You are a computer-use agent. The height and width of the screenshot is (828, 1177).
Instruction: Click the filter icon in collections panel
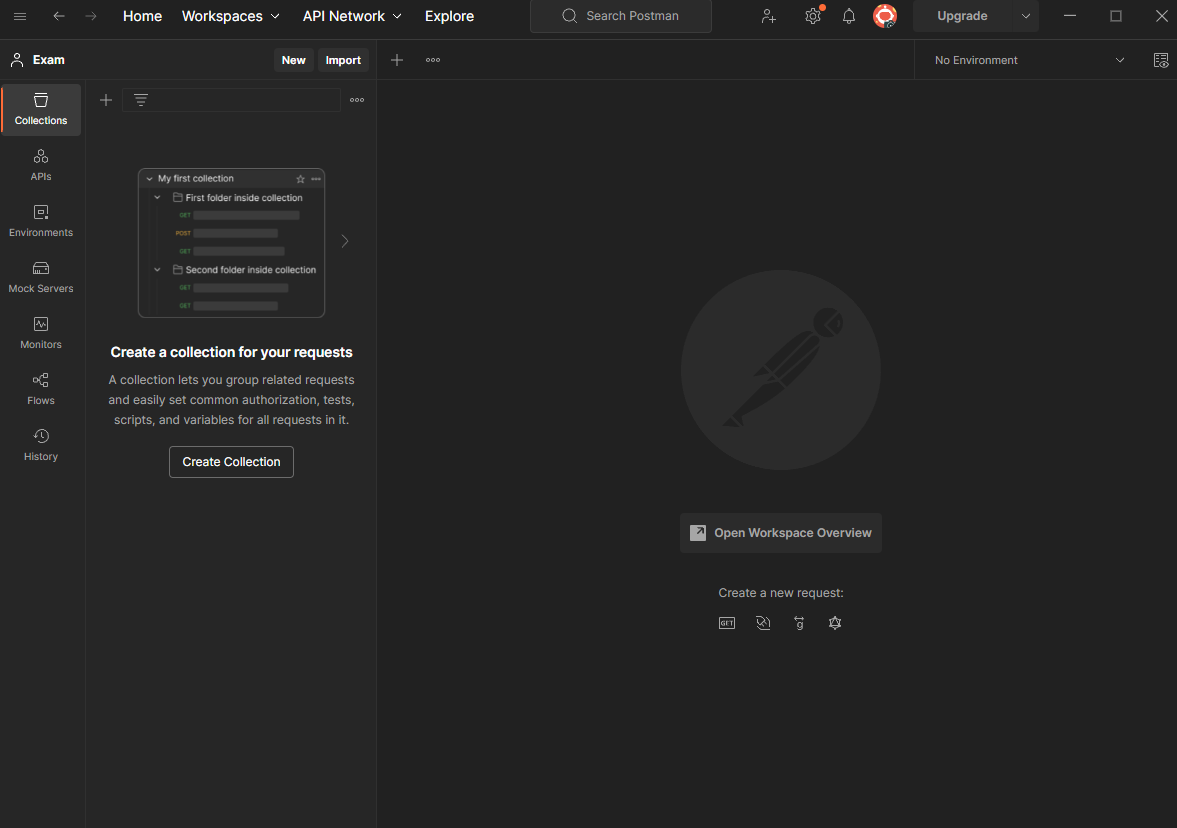pyautogui.click(x=140, y=100)
